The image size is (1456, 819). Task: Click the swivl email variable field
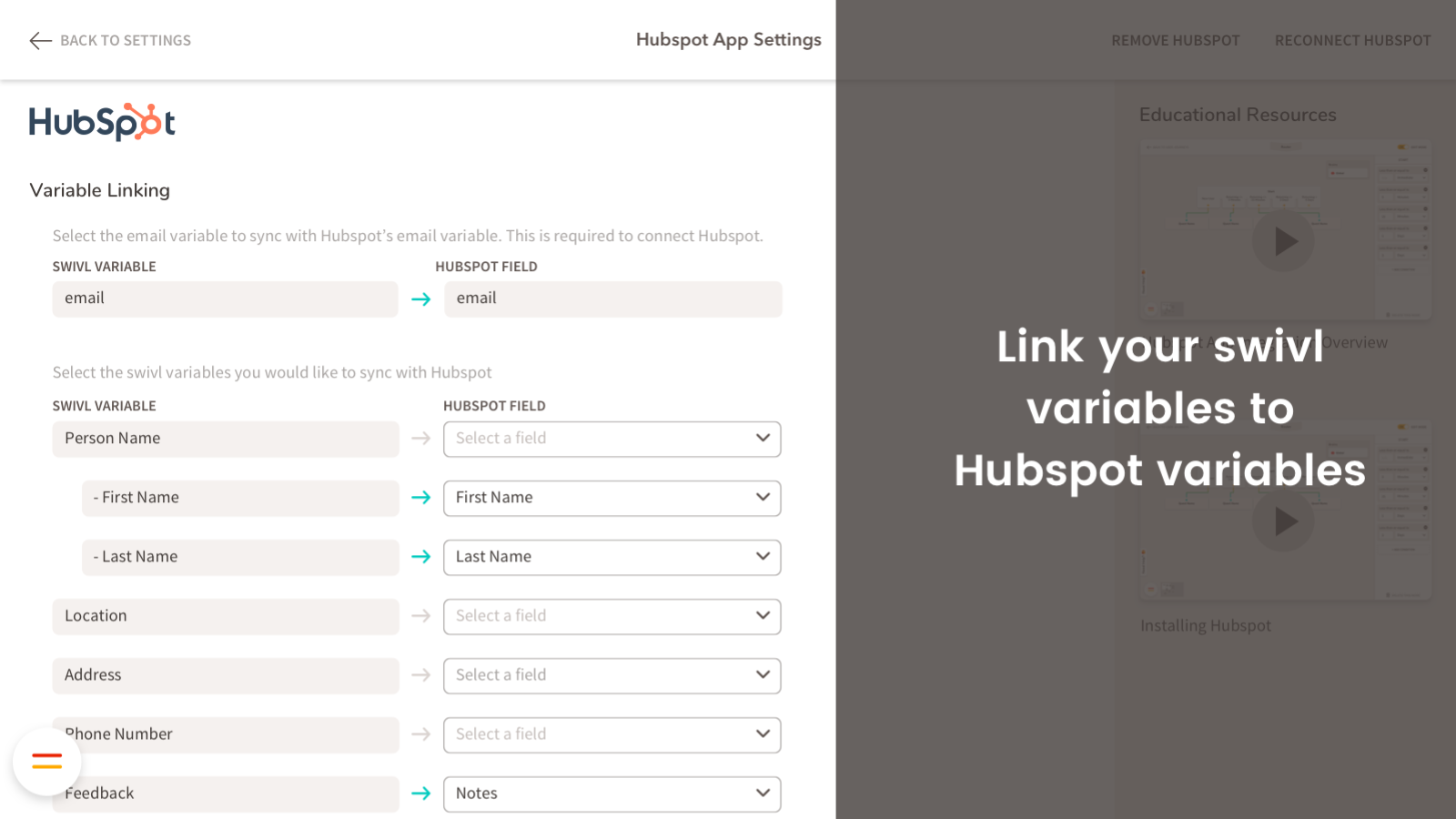point(225,298)
